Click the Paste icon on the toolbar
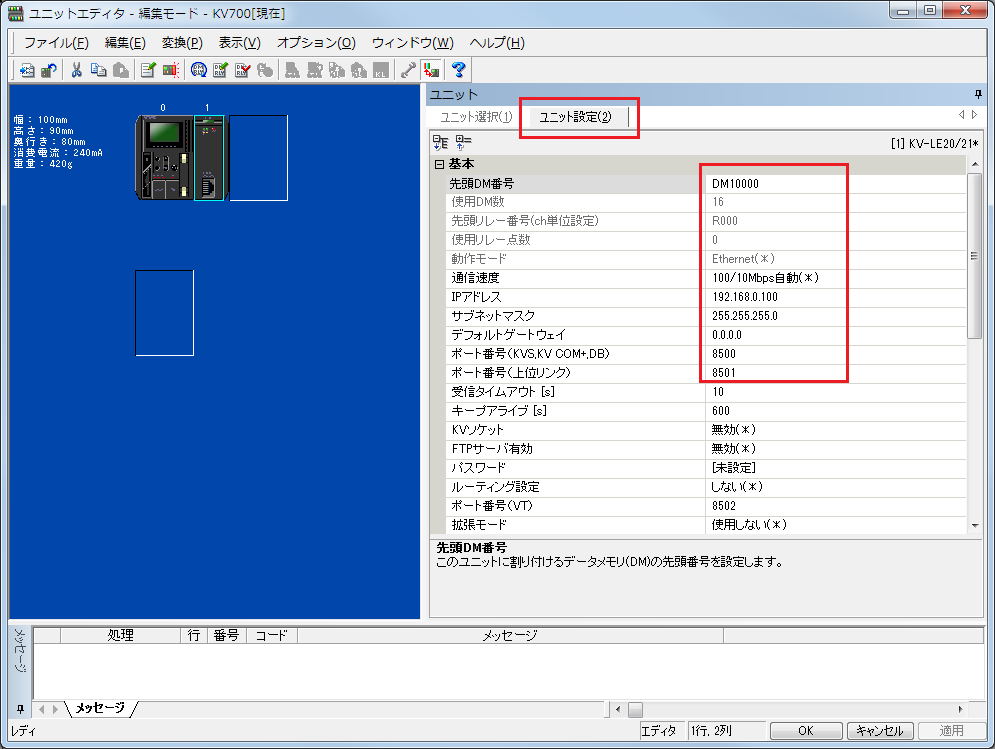Screen dimensions: 995x749 123,70
